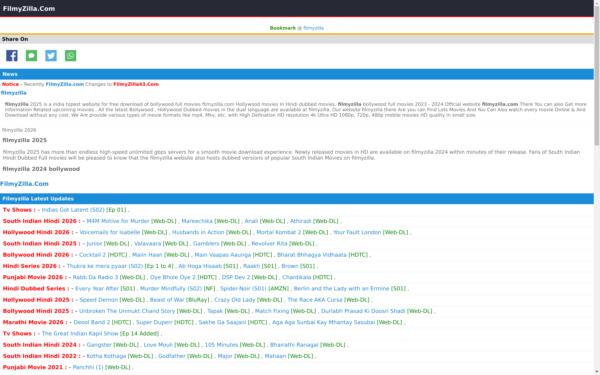Screen dimensions: 600x375
Task: Share page on WhatsApp icon
Action: tap(70, 55)
